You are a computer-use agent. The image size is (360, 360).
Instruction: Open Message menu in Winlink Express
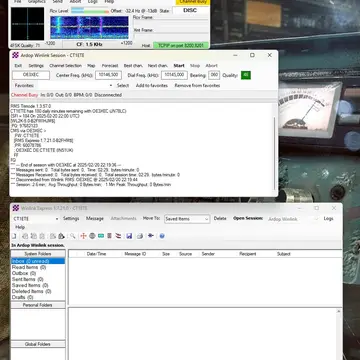(x=95, y=219)
